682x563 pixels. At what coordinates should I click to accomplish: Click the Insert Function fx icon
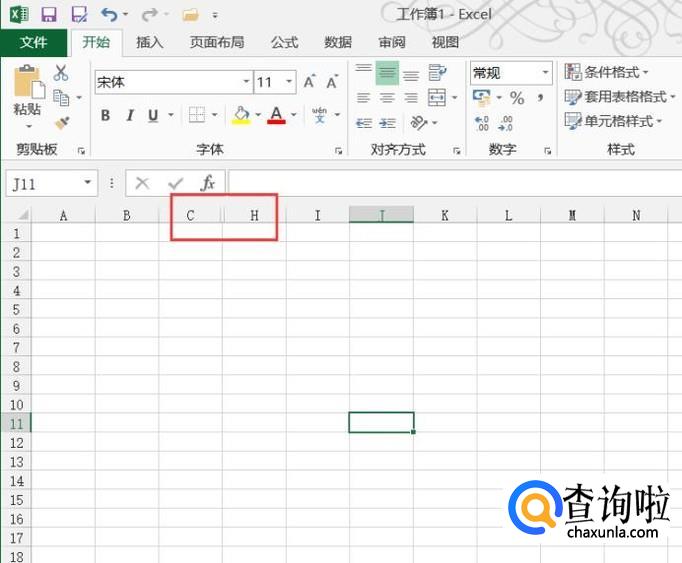208,183
